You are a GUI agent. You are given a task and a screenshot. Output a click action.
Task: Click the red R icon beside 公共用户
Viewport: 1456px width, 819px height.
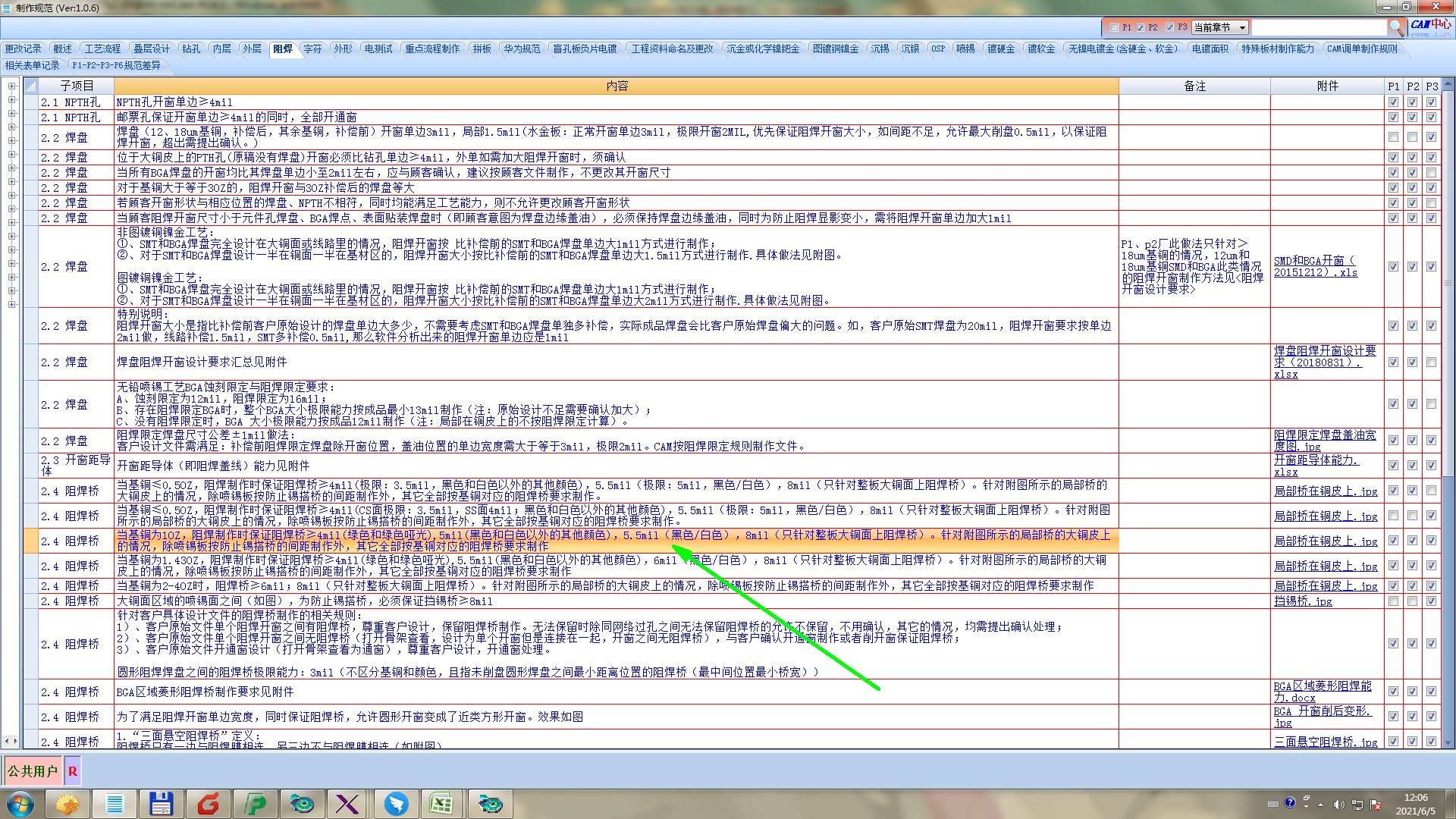[73, 771]
